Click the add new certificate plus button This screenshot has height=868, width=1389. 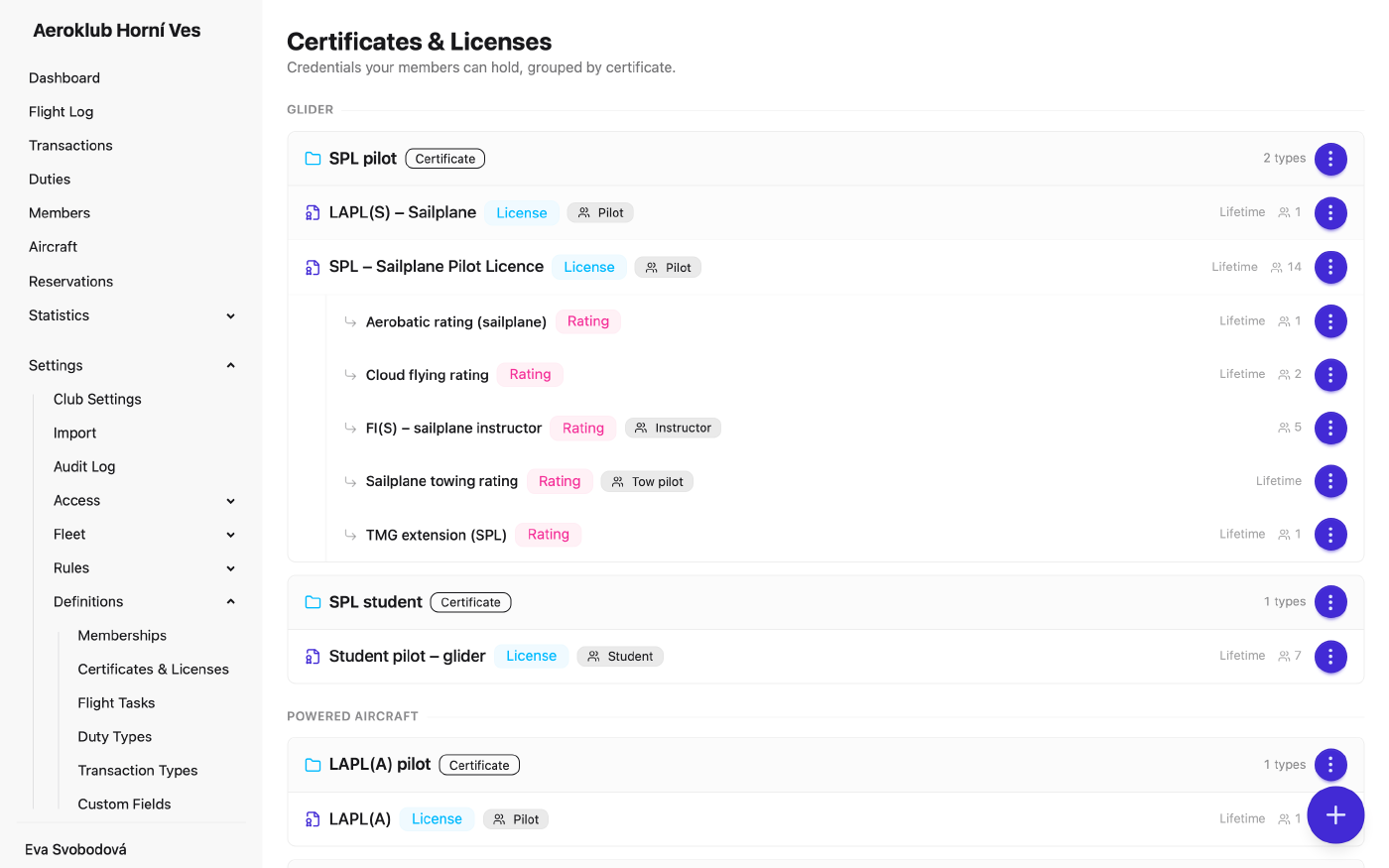click(x=1335, y=815)
